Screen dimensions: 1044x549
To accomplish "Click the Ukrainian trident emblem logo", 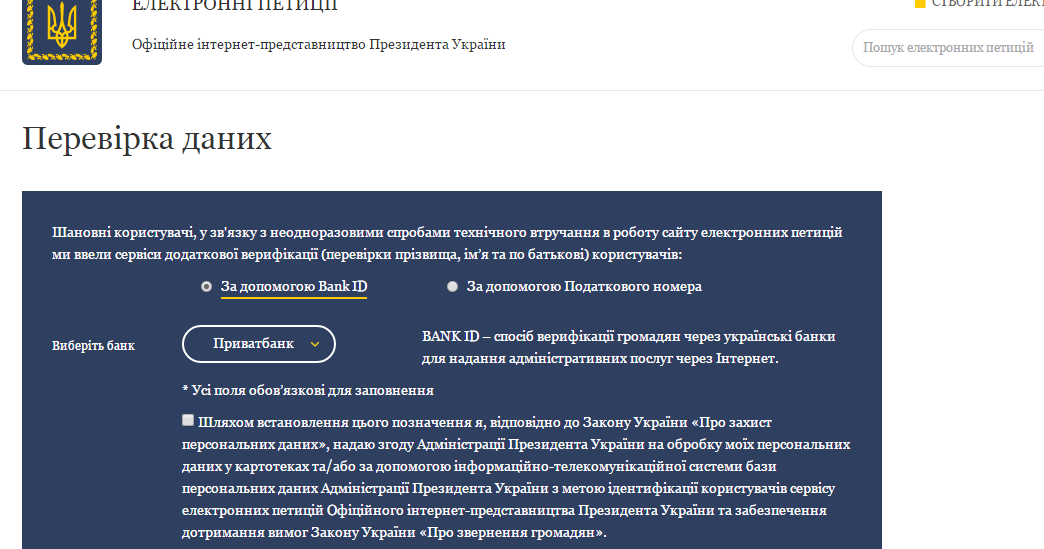I will coord(61,30).
